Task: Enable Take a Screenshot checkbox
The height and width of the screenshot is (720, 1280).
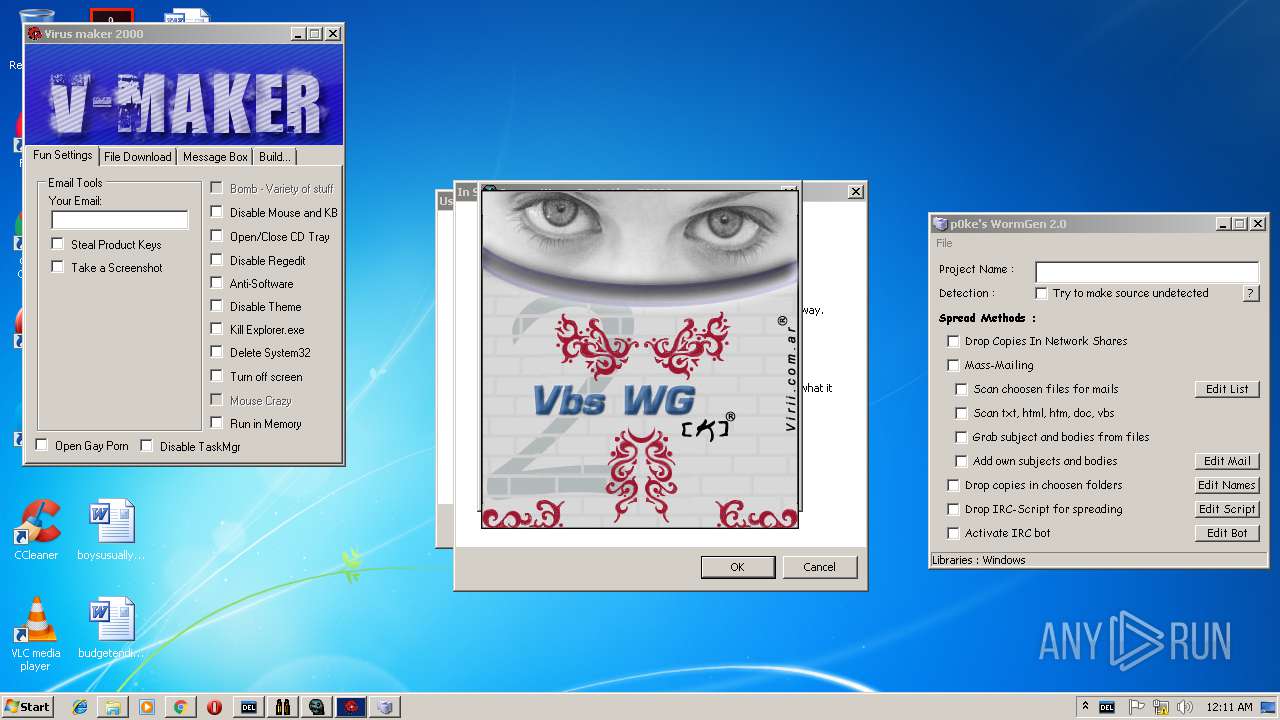Action: click(x=58, y=267)
